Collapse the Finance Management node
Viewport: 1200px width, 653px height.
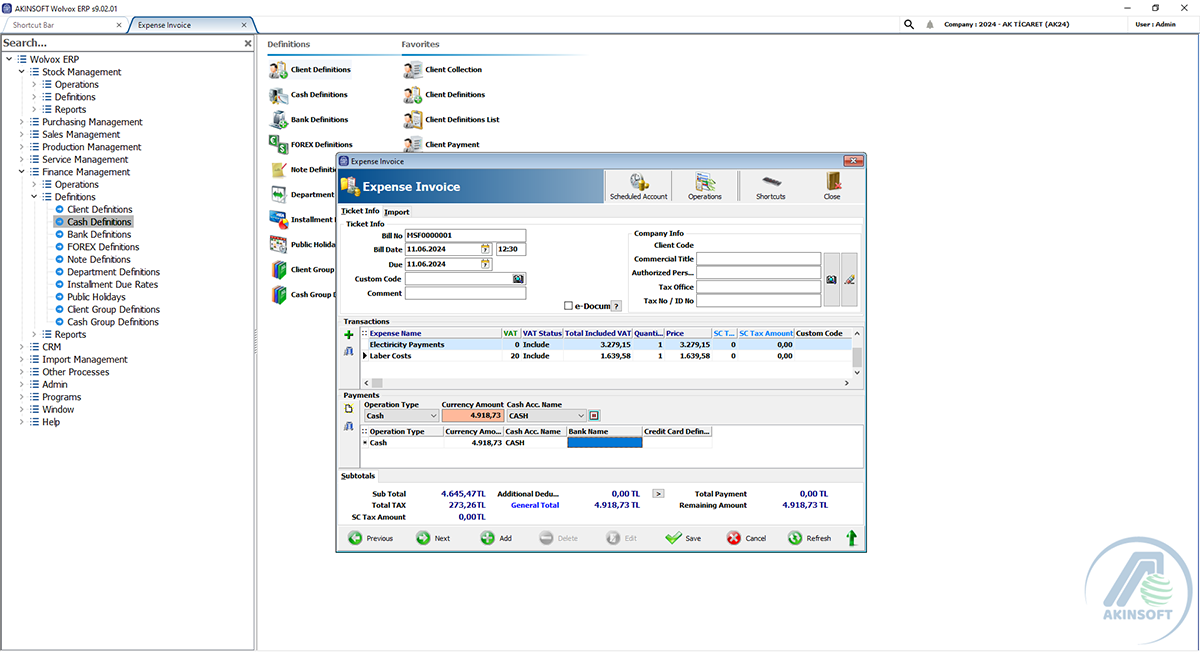coord(22,172)
